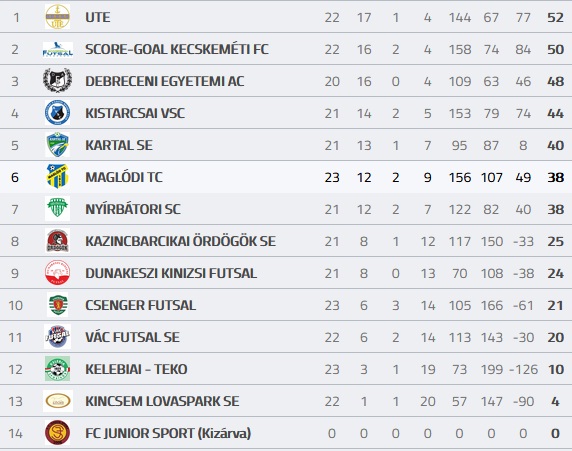Open the Kartal SE shield logo

click(x=57, y=144)
